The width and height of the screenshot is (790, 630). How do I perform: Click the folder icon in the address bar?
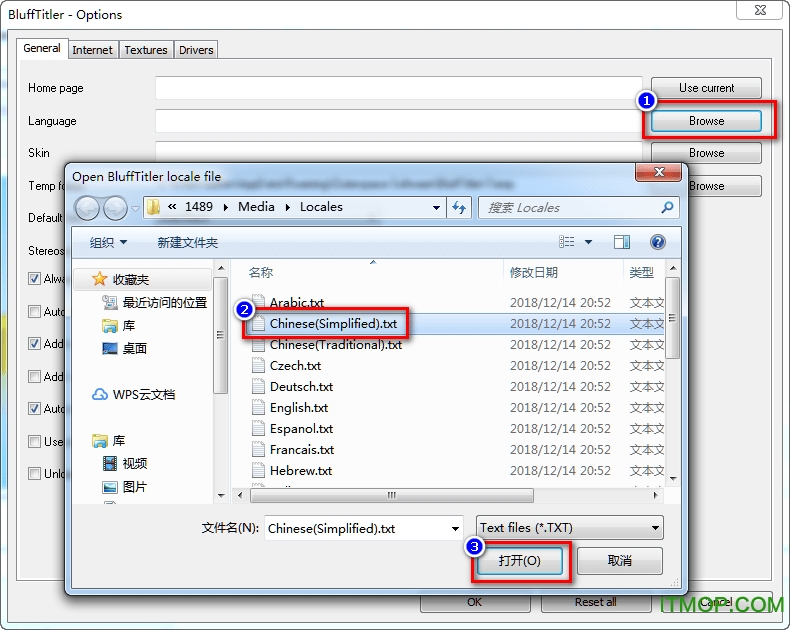(153, 207)
